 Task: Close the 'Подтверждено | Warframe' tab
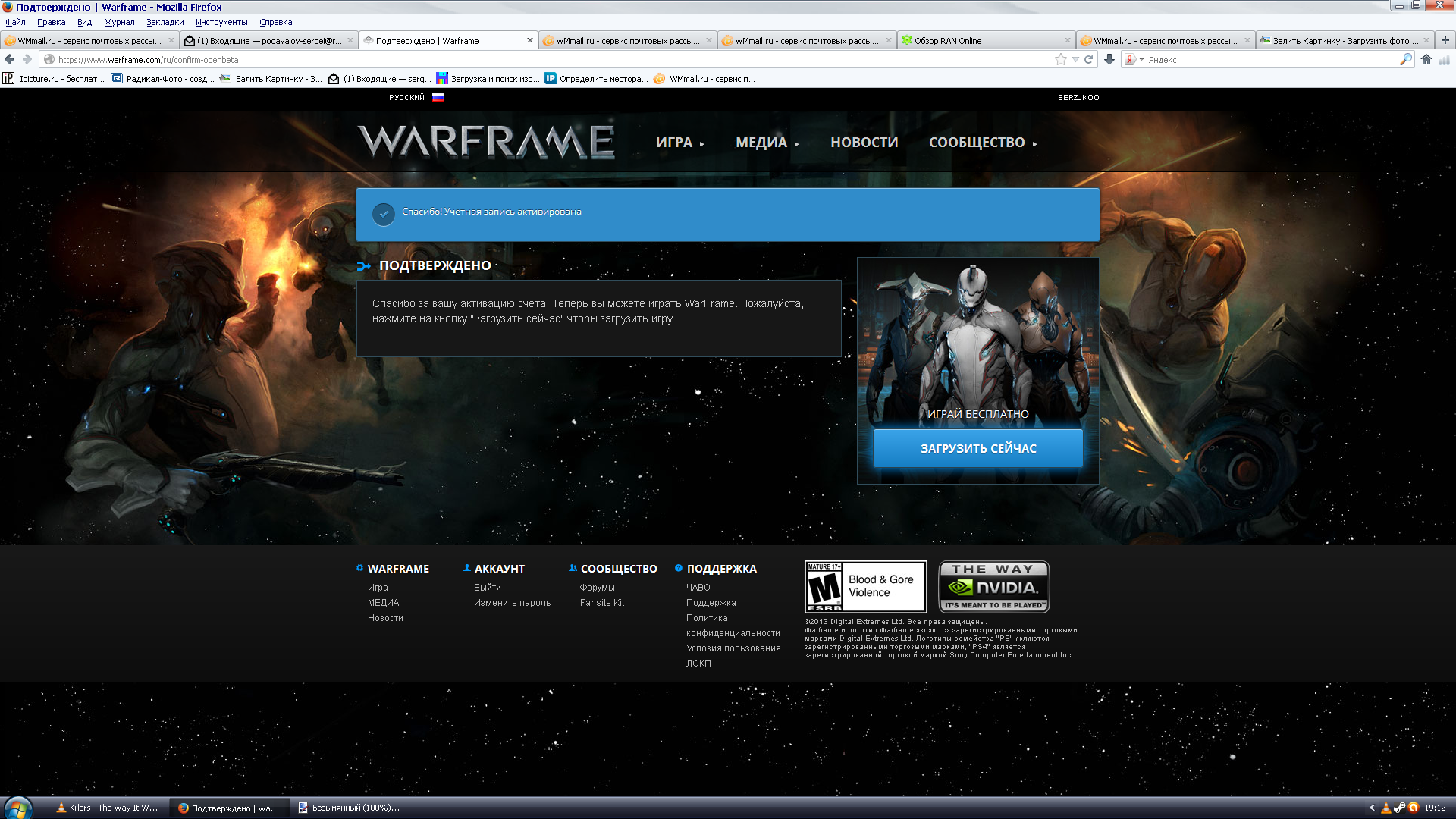pos(529,41)
